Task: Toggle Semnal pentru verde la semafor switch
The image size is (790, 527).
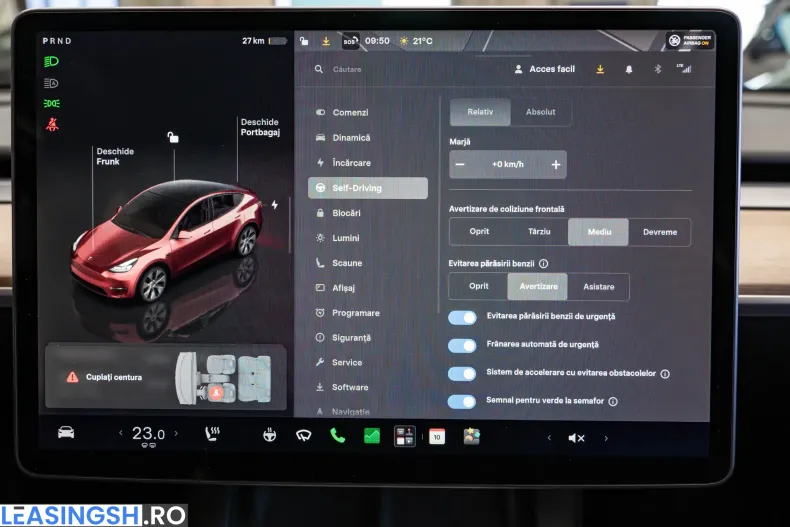Action: [x=462, y=402]
